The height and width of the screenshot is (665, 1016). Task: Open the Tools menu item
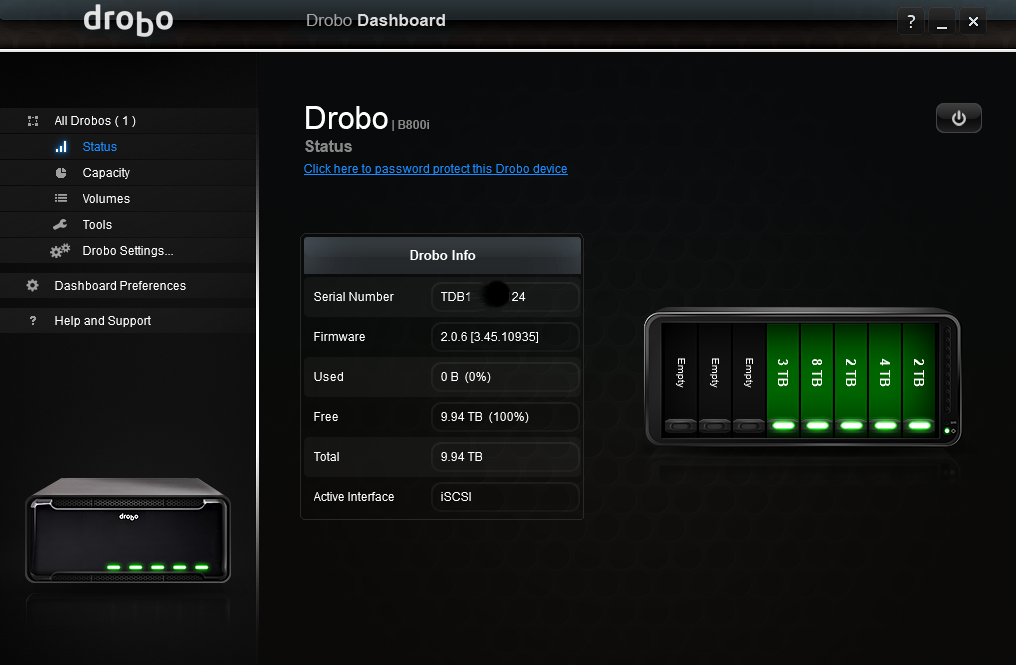coord(97,225)
